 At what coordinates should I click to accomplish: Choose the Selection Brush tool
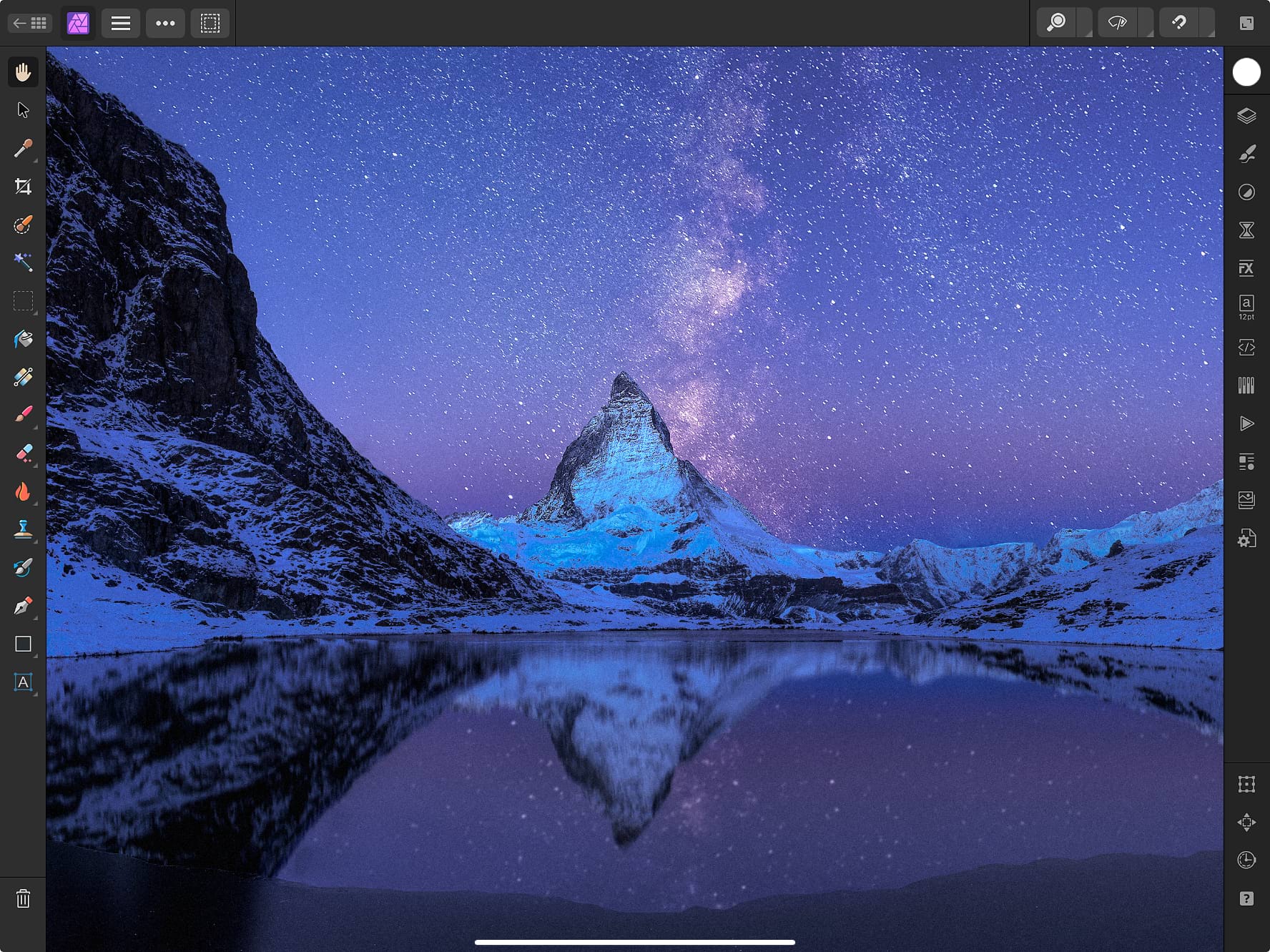[x=23, y=225]
